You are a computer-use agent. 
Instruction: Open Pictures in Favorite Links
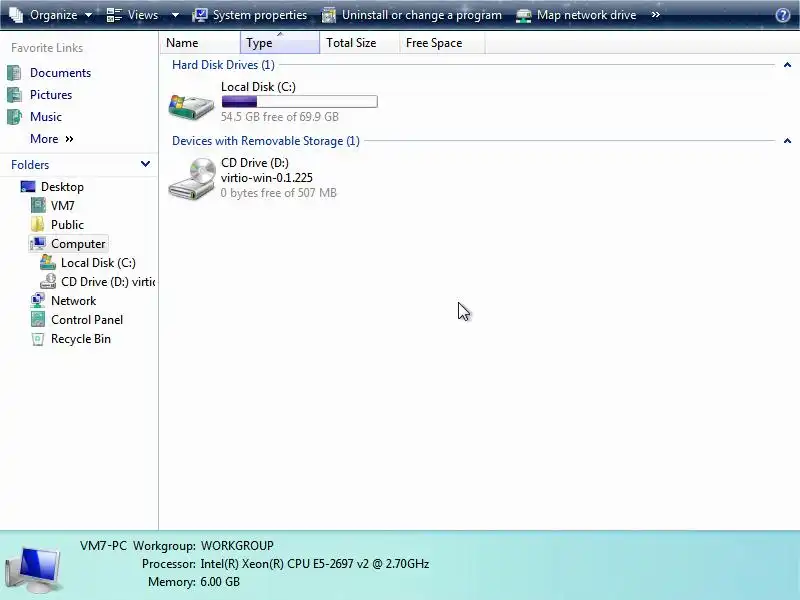click(x=51, y=95)
